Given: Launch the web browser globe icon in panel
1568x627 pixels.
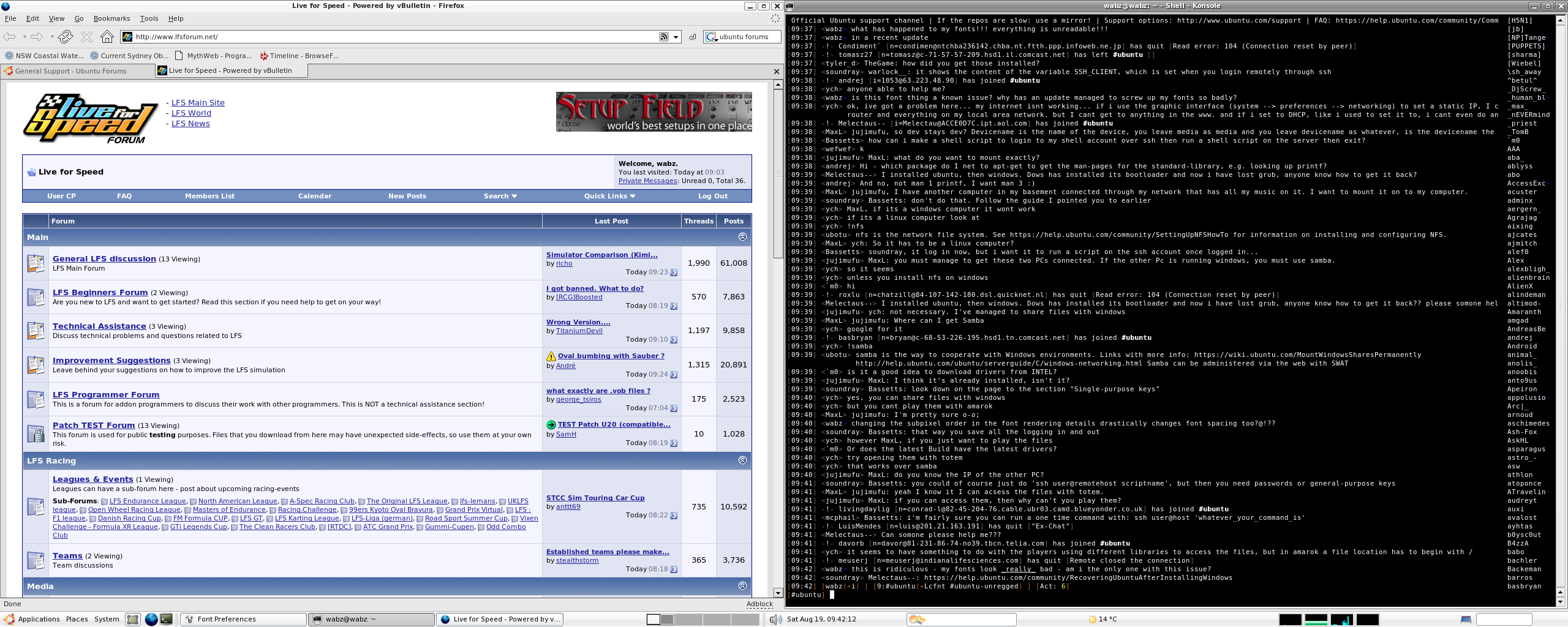Looking at the screenshot, I should point(151,619).
